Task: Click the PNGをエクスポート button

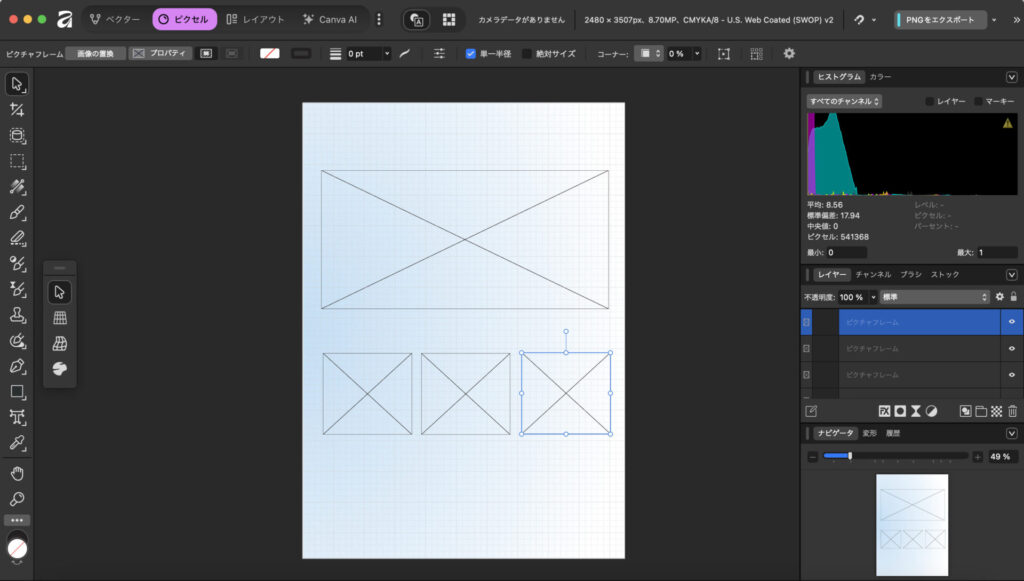Action: pyautogui.click(x=940, y=19)
